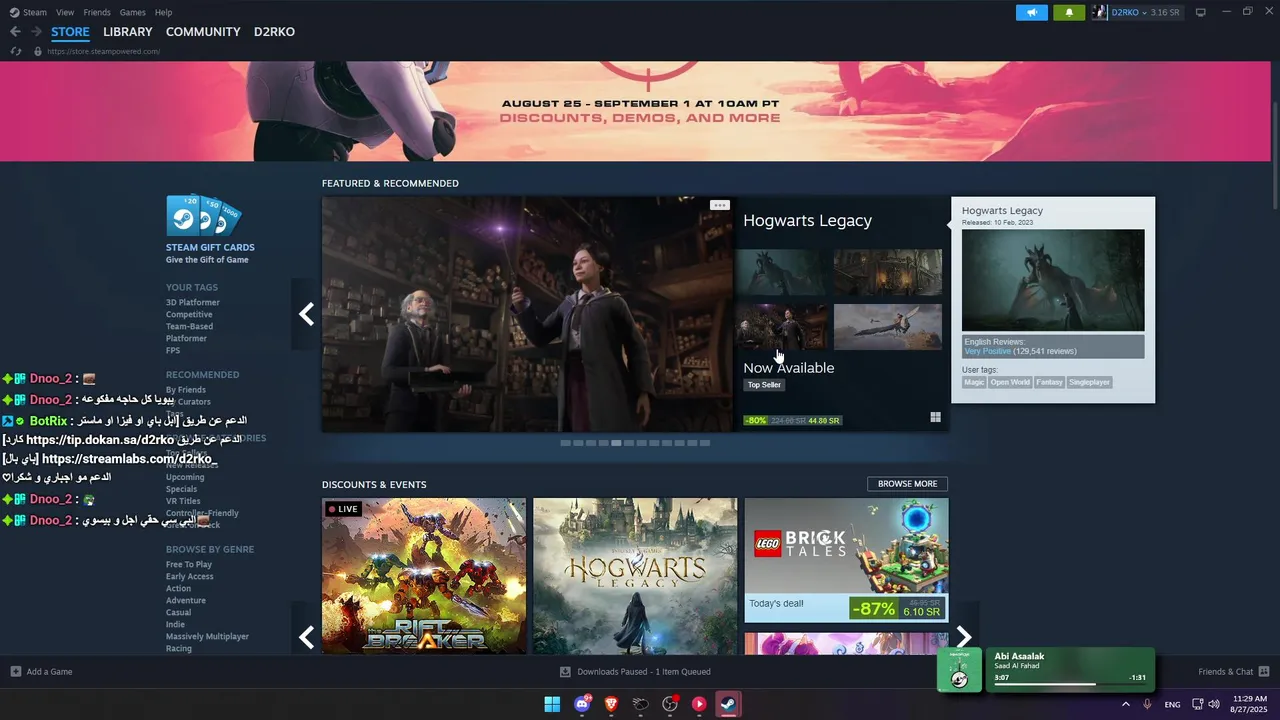
Task: Open the Windows Start menu
Action: tap(552, 704)
